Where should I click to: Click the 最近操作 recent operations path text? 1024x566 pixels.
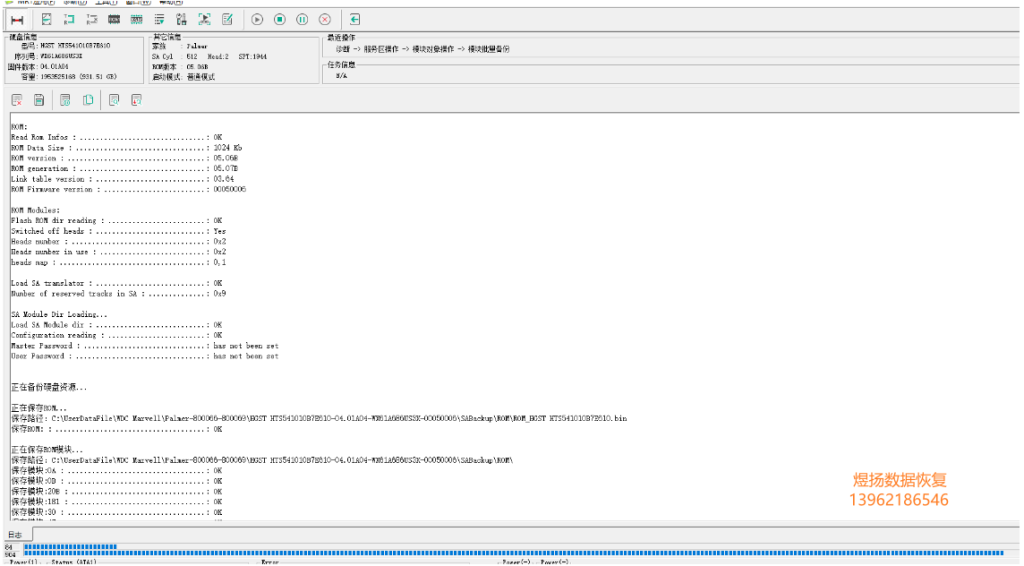(x=423, y=49)
